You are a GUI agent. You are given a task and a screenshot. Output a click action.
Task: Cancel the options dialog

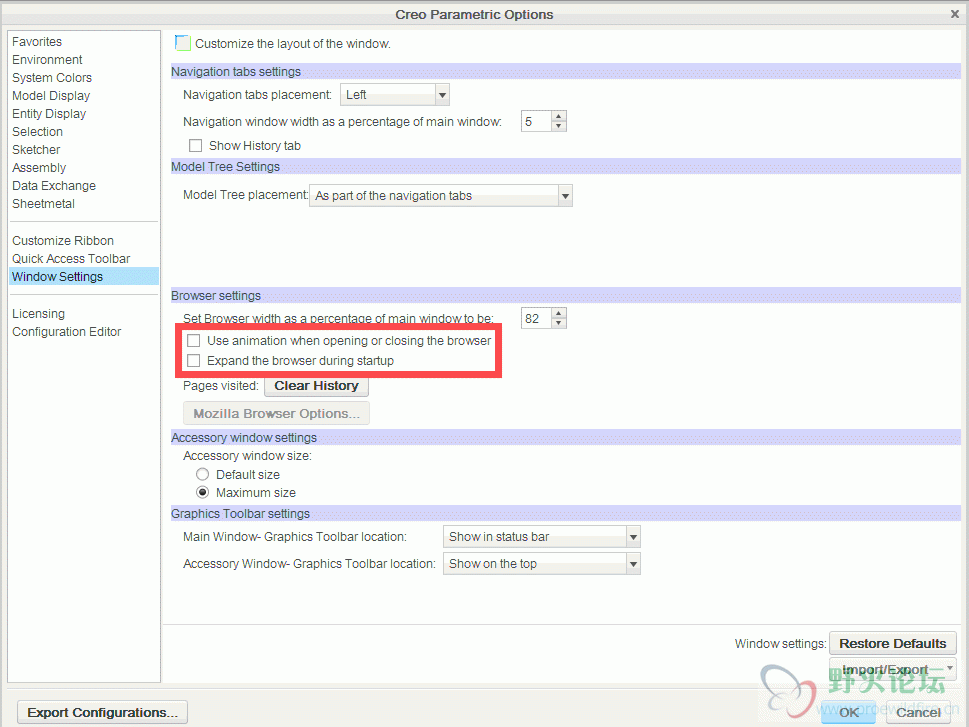(918, 712)
